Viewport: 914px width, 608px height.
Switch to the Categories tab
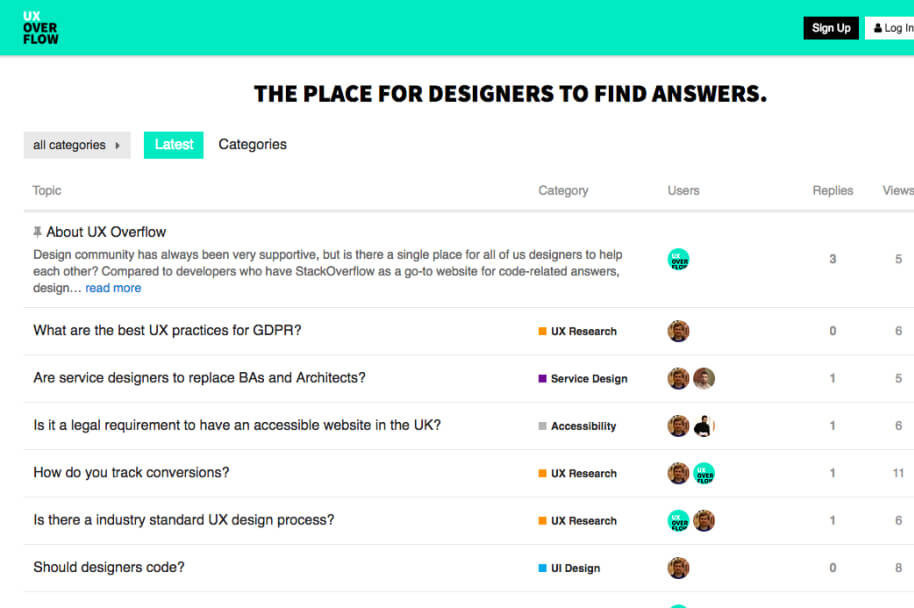[x=252, y=144]
